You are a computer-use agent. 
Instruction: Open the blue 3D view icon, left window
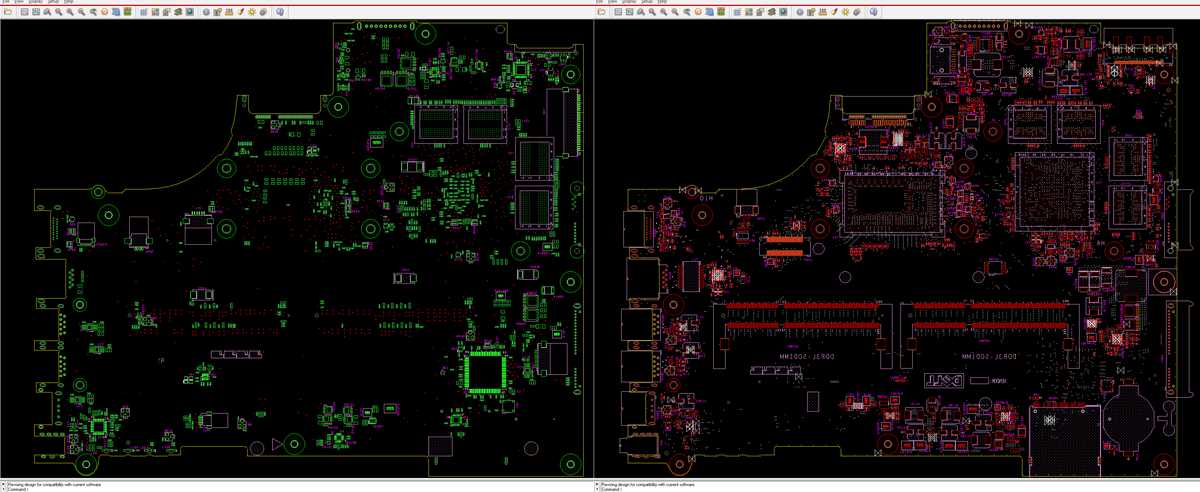[x=116, y=12]
